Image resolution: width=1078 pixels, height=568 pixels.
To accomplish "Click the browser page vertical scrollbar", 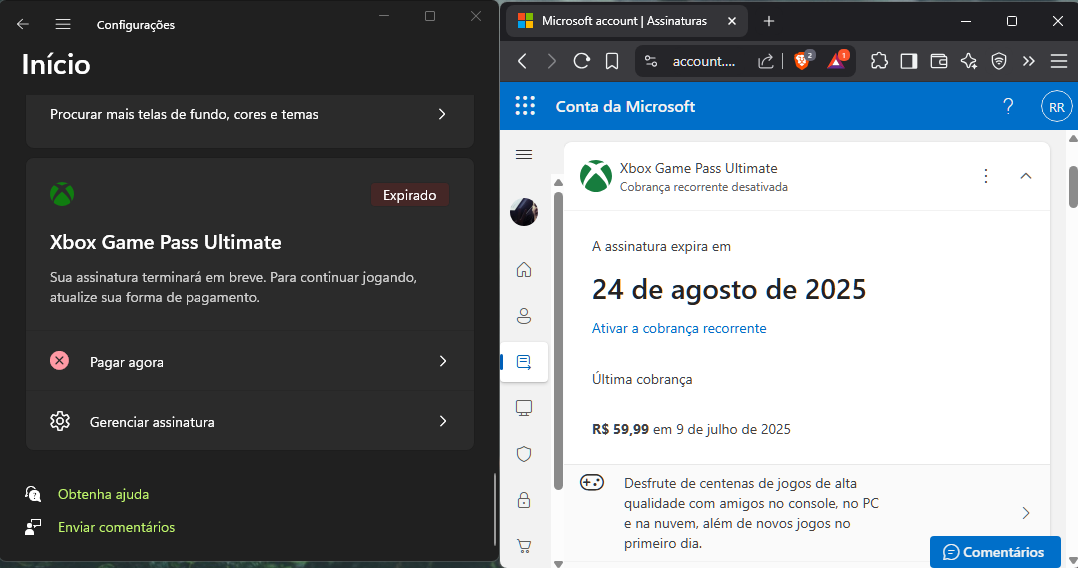I will pyautogui.click(x=1072, y=186).
